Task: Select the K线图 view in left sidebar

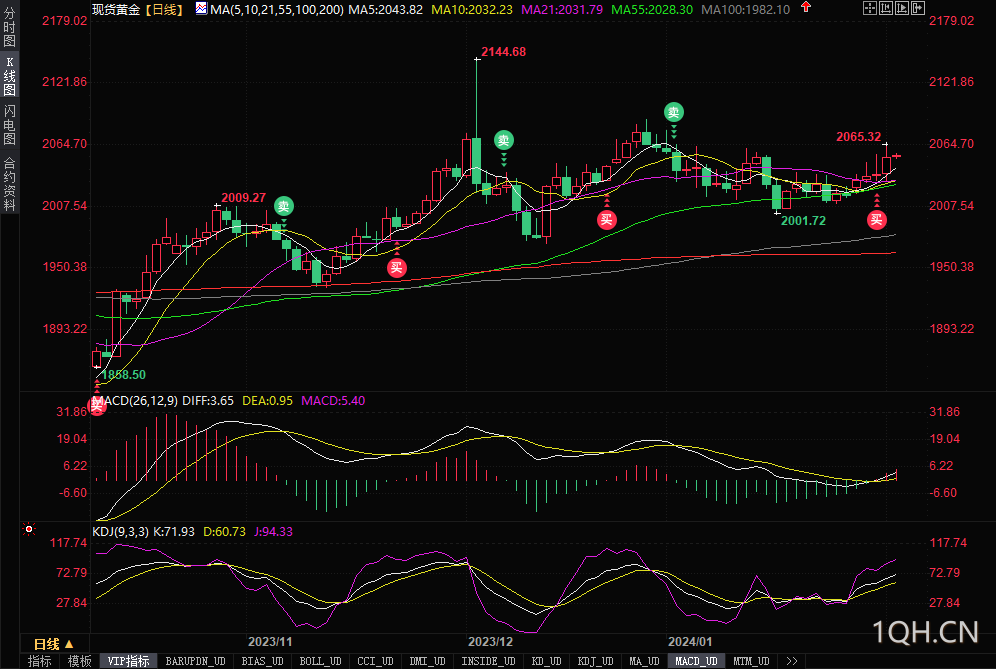Action: click(10, 76)
